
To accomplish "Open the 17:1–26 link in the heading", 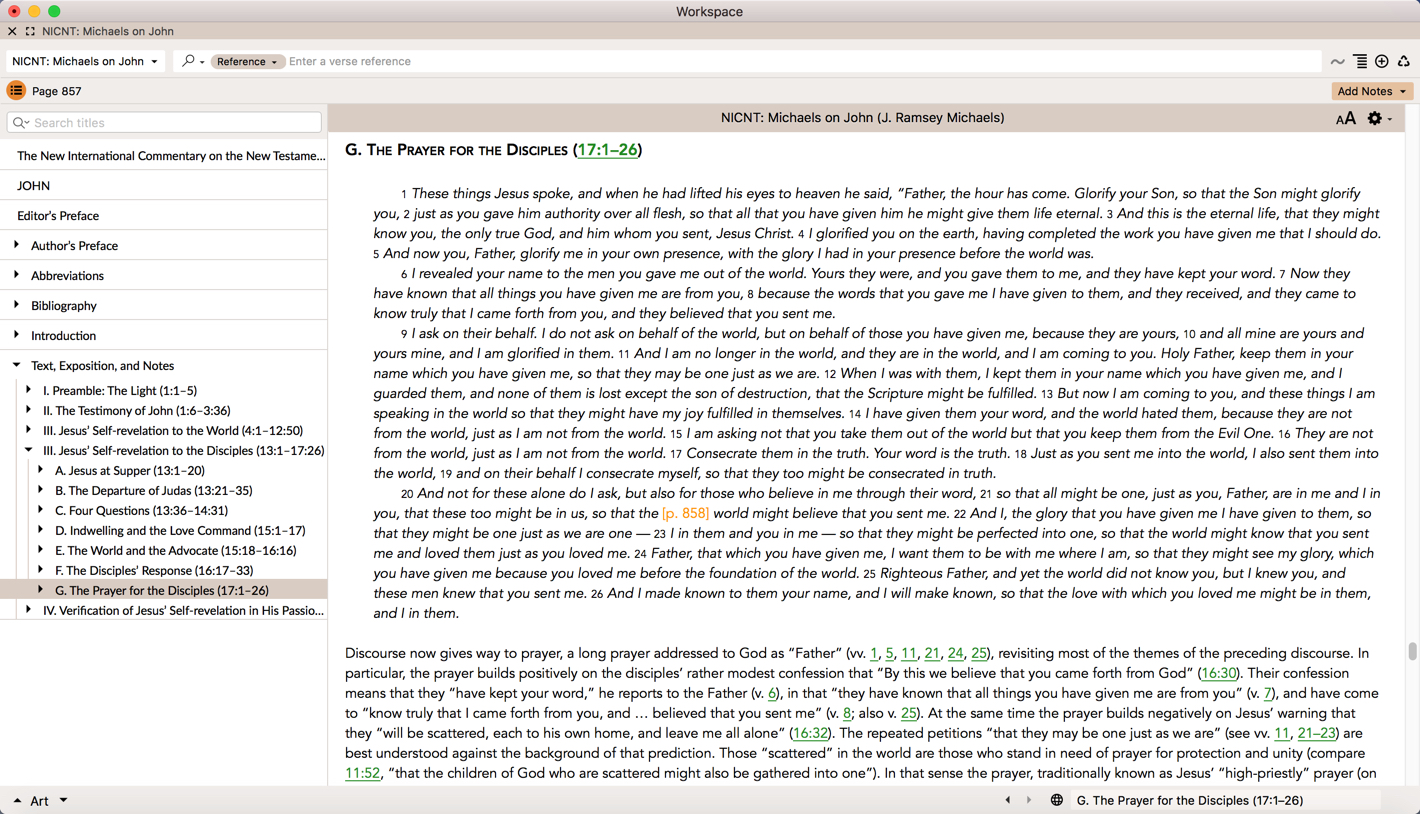I will click(x=607, y=150).
